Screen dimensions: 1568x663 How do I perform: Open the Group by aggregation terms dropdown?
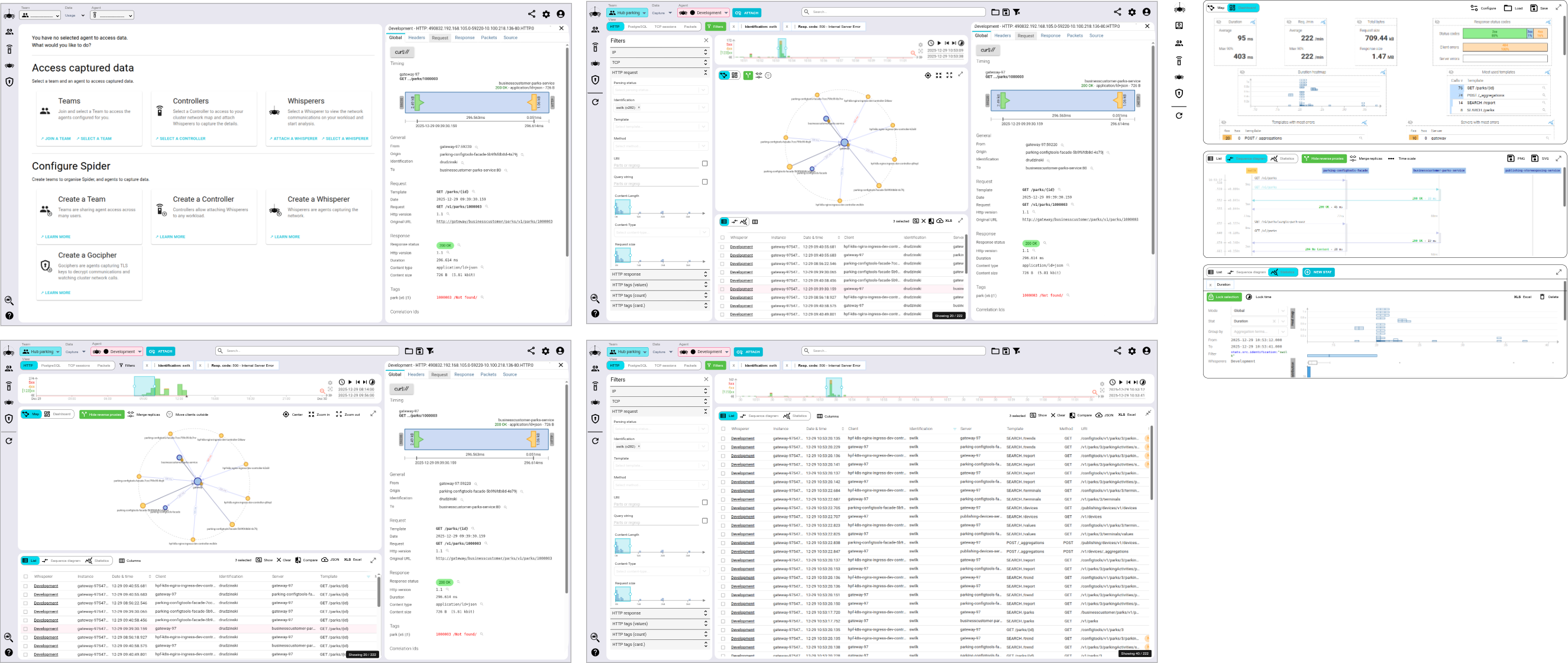point(1257,332)
